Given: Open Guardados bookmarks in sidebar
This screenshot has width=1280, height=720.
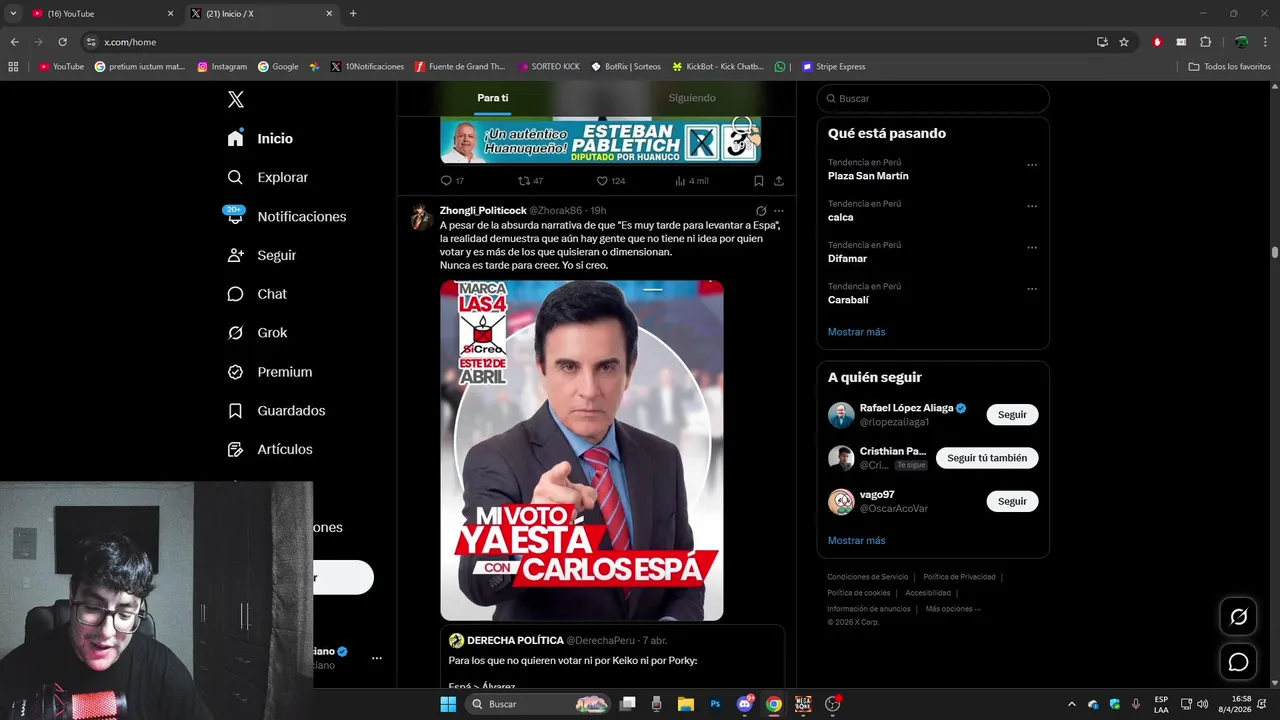Looking at the screenshot, I should tap(276, 411).
